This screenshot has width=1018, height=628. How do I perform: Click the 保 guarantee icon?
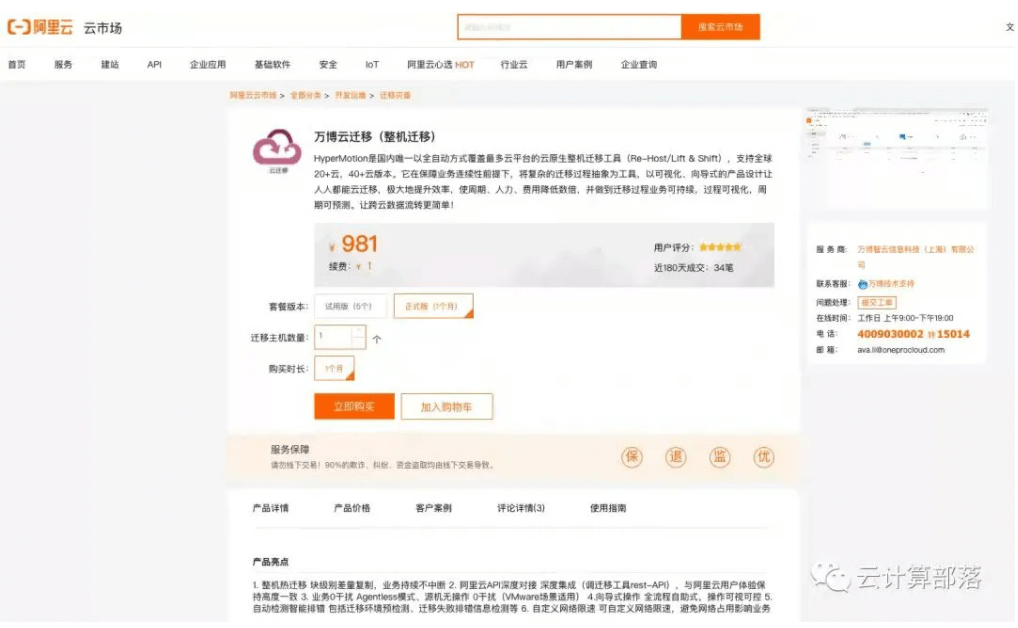[631, 457]
